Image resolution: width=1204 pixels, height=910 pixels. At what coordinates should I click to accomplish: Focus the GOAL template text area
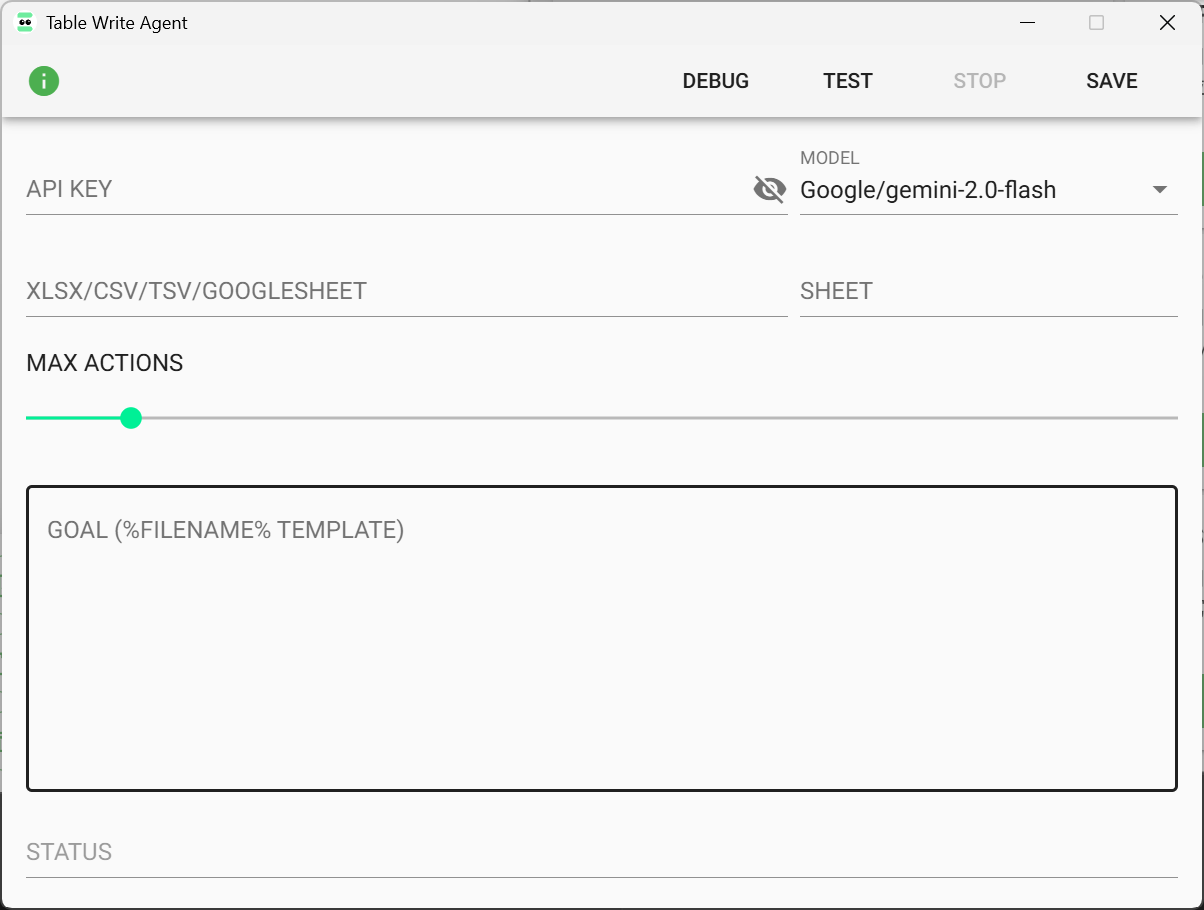(601, 640)
